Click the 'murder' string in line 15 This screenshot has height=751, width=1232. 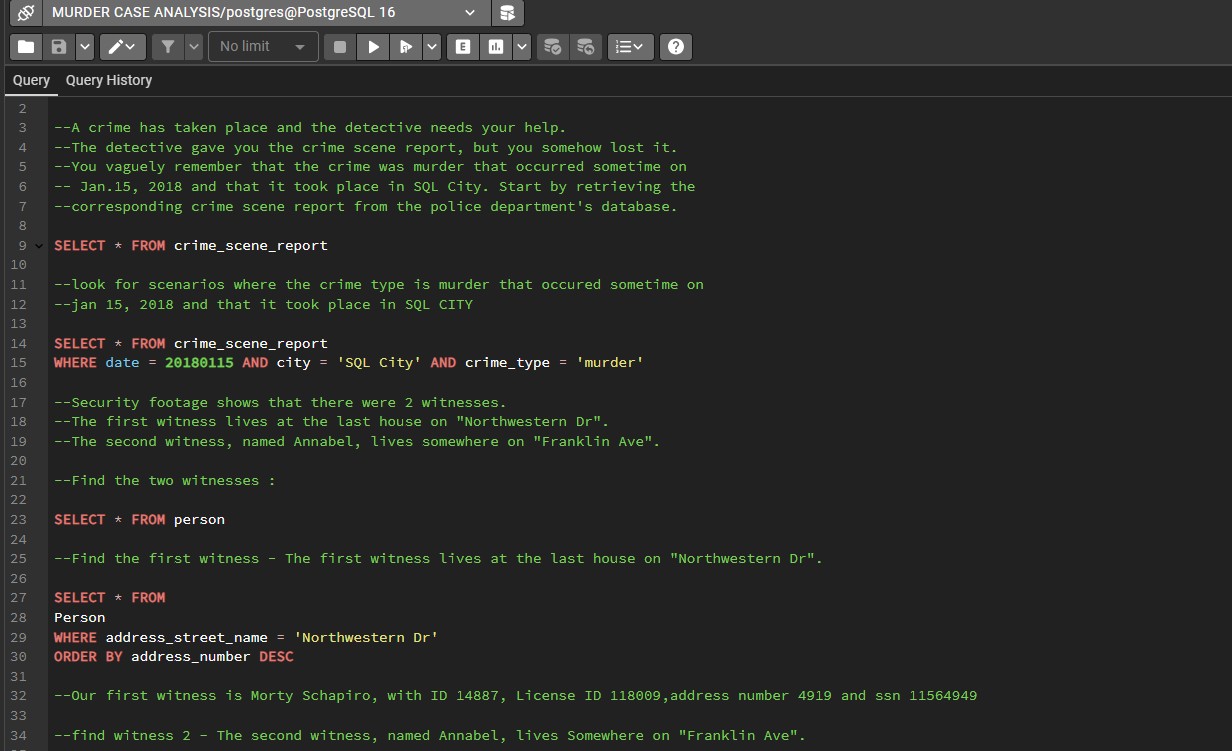pos(610,363)
